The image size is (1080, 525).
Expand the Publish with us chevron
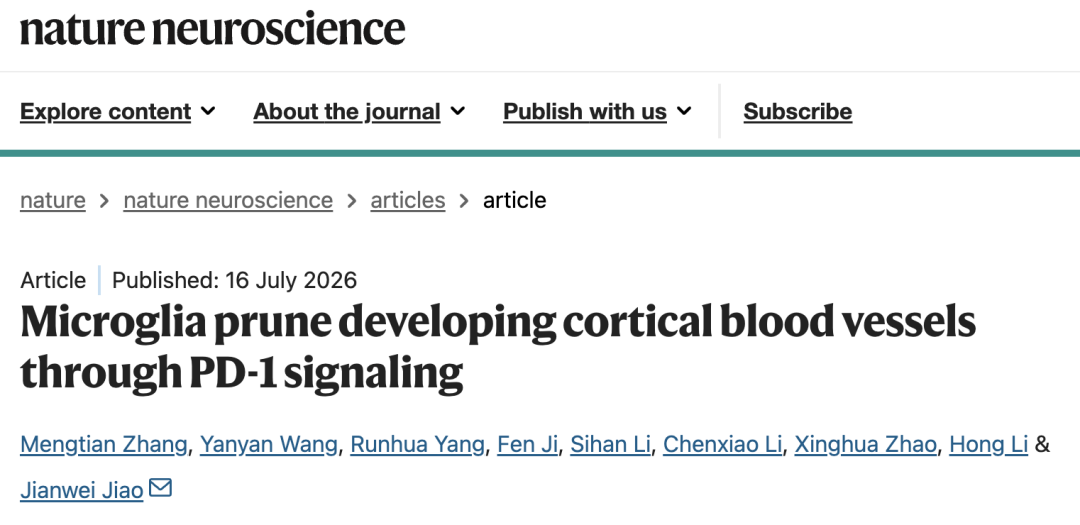[684, 111]
